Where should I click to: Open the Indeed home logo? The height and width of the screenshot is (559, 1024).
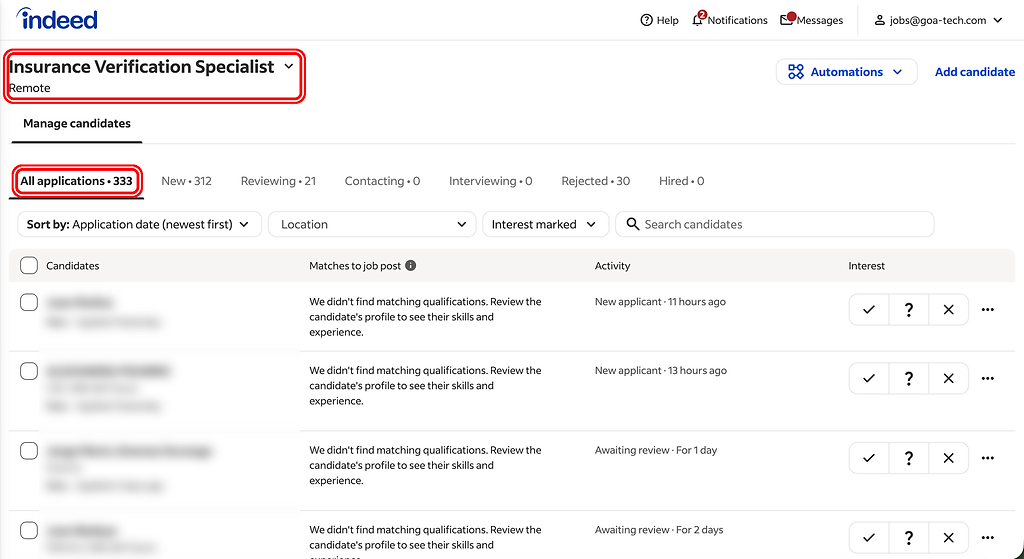point(57,19)
